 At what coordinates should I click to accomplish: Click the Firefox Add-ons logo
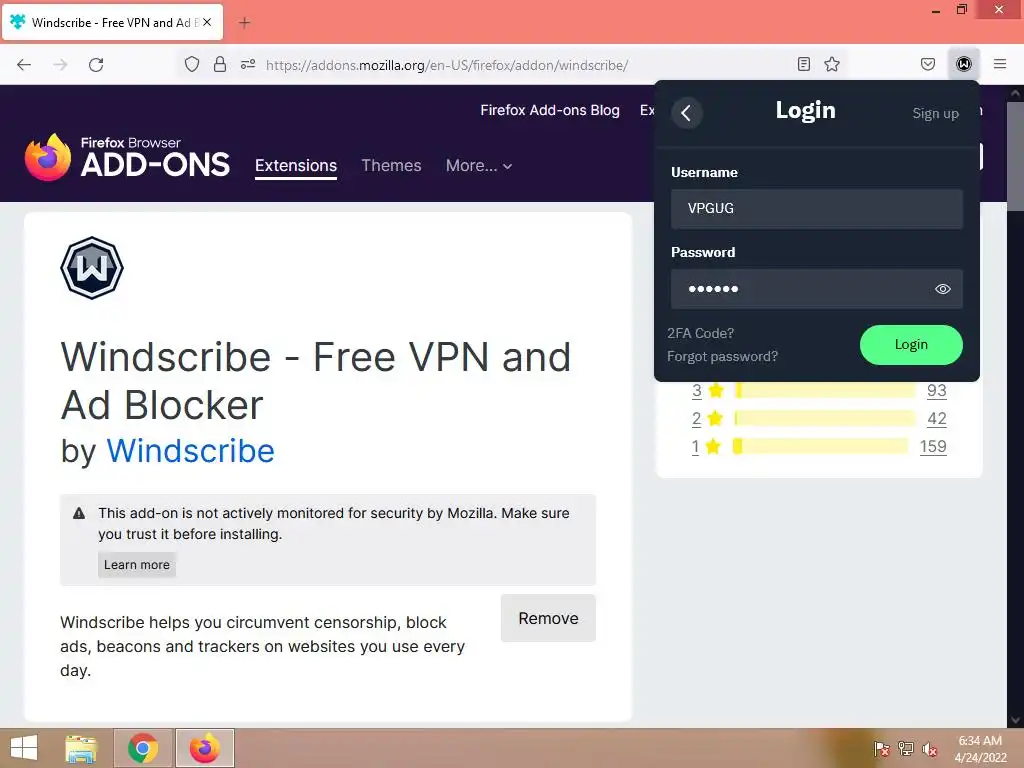tap(127, 157)
